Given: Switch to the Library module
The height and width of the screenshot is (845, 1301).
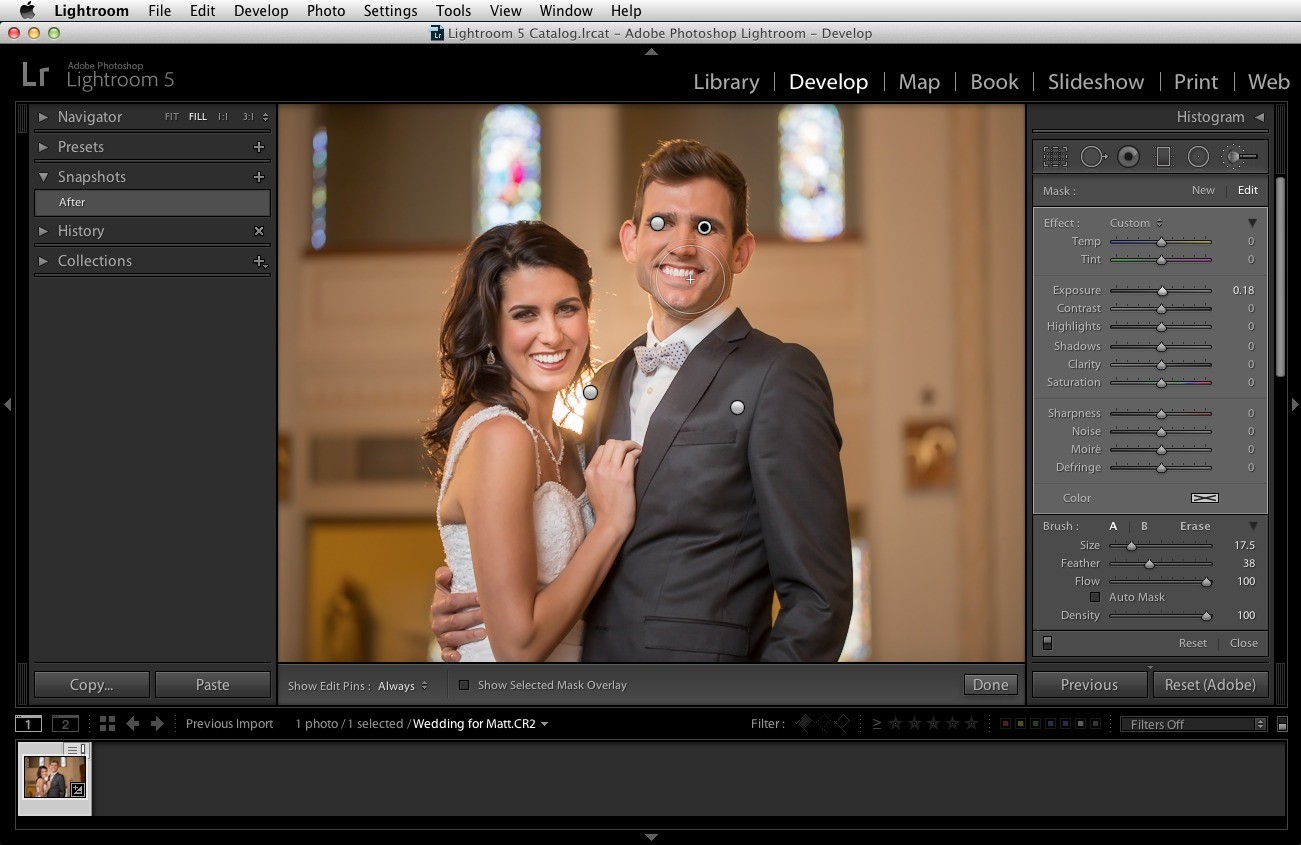Looking at the screenshot, I should coord(726,82).
